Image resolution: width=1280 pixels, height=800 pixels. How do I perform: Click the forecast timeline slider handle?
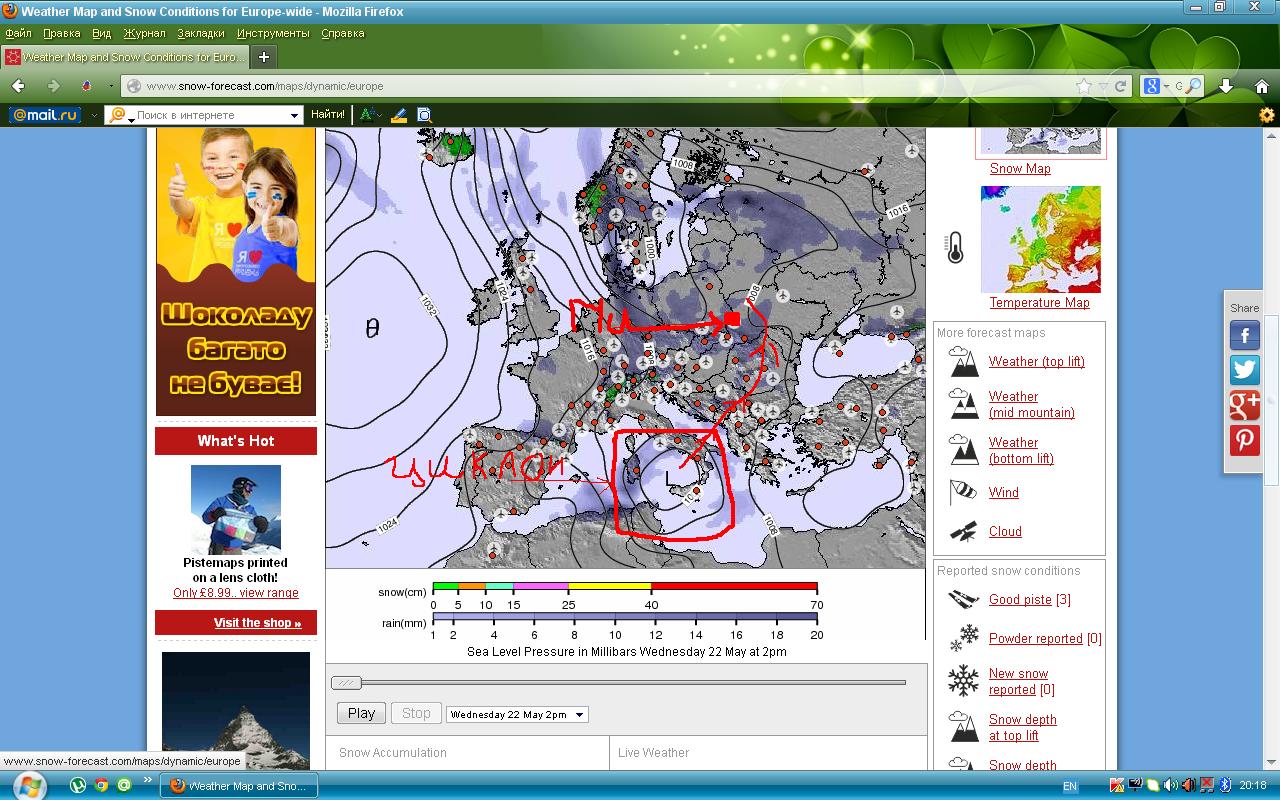click(x=347, y=683)
